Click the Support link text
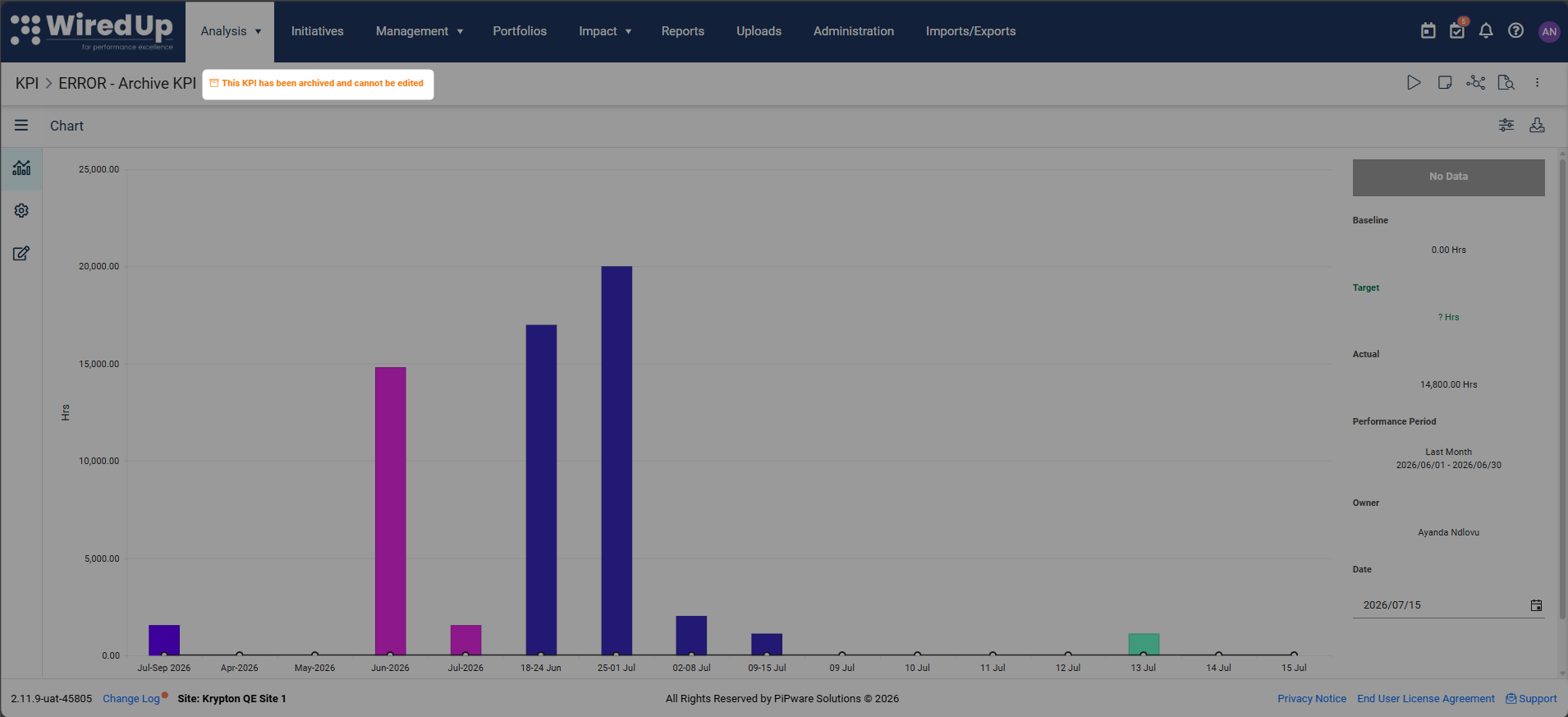1568x717 pixels. pos(1538,699)
